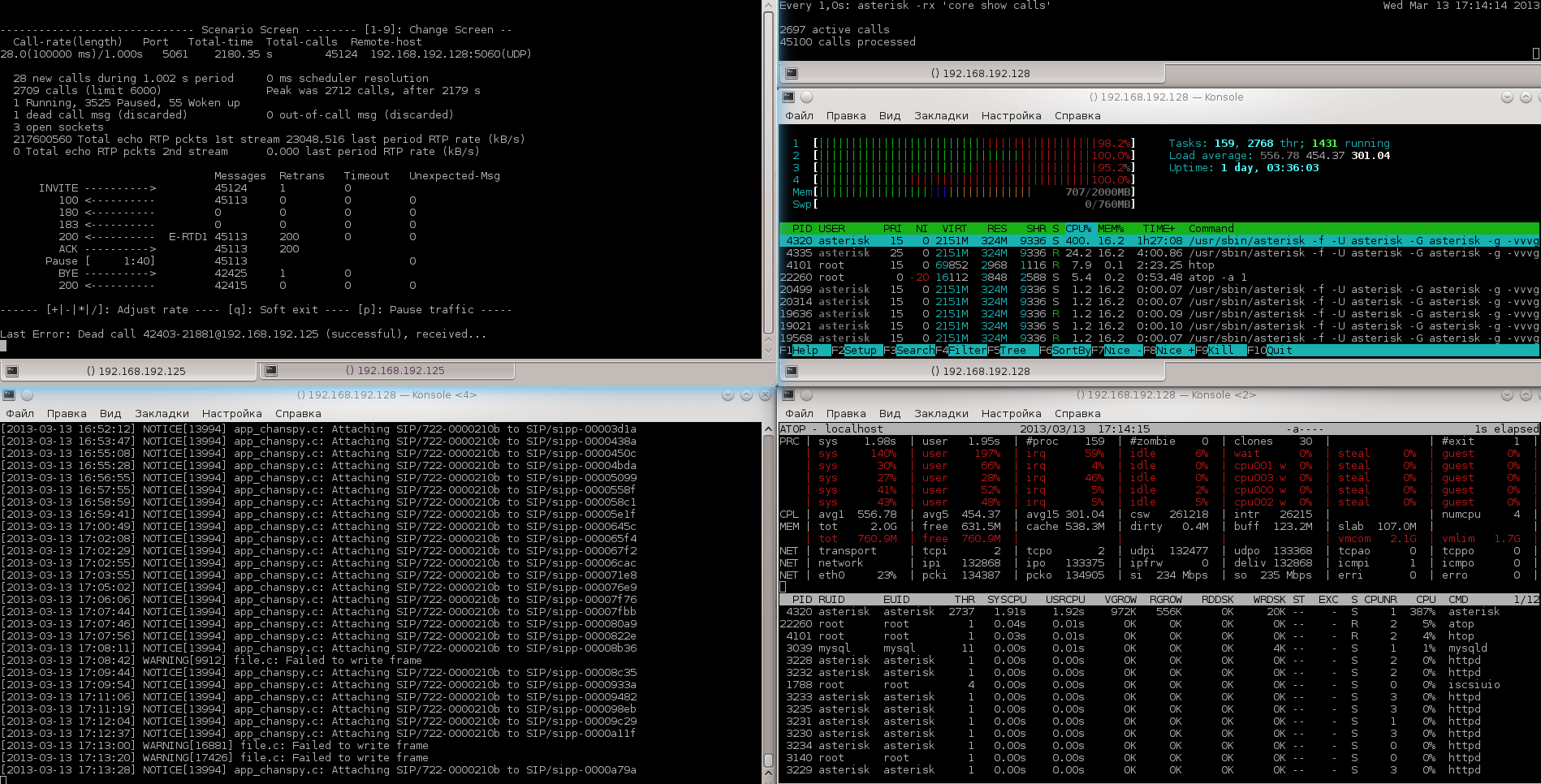Click terminal icon on second 192.168.192.125 tab
Screen dimensions: 1541x784
pos(271,370)
